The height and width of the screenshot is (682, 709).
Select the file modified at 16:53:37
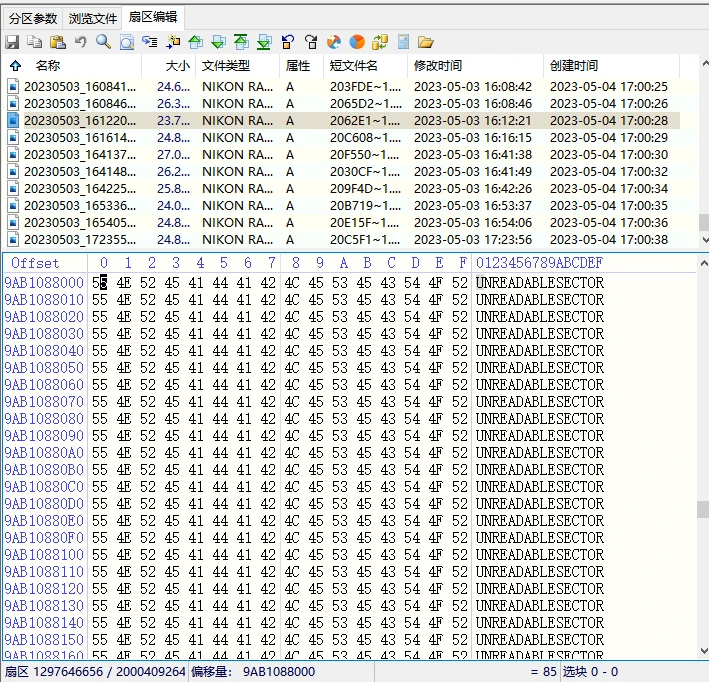(80, 206)
